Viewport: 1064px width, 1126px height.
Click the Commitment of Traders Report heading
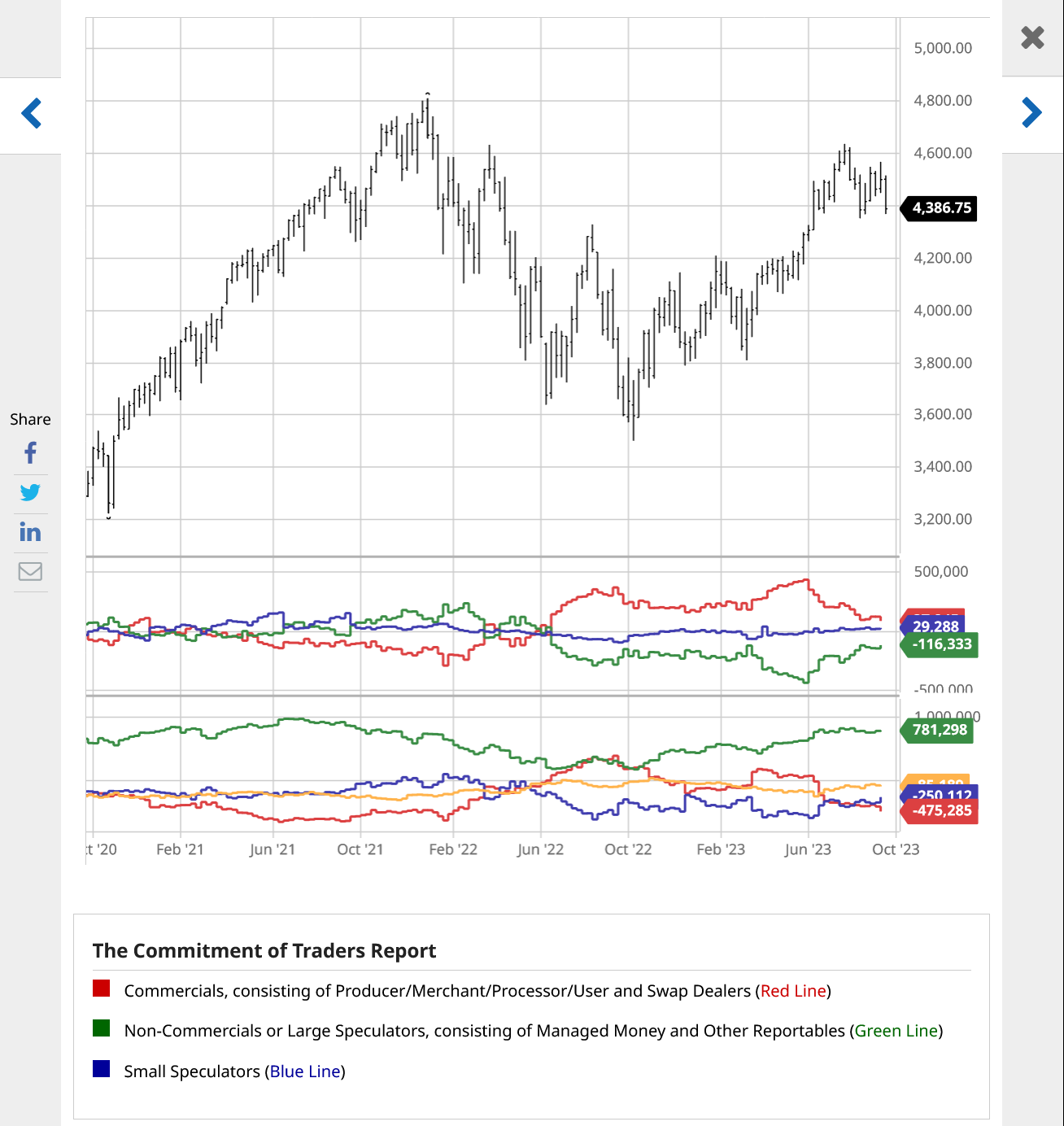[264, 951]
